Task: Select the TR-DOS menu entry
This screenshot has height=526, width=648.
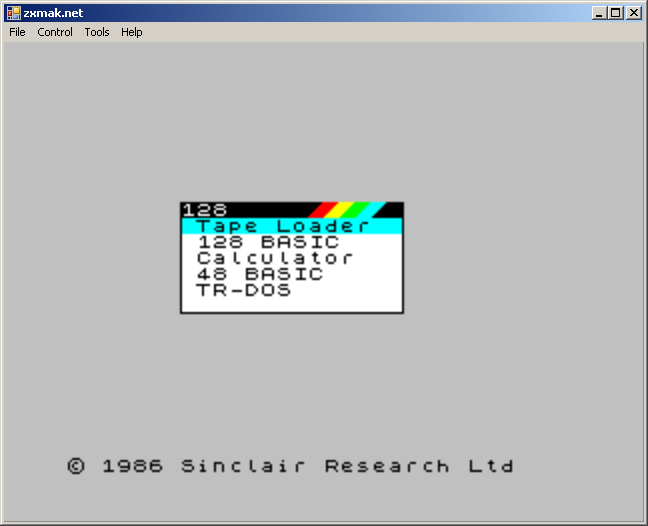Action: click(x=244, y=290)
